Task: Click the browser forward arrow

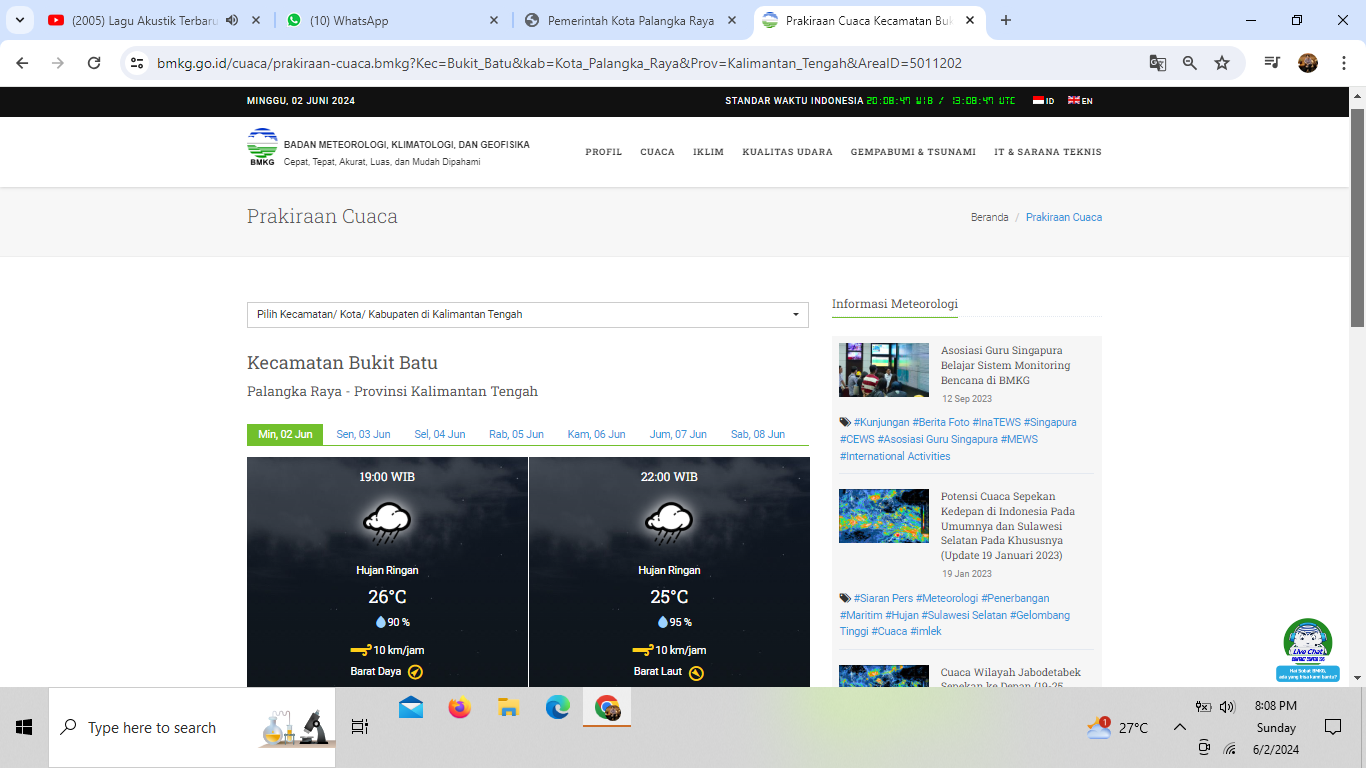Action: pyautogui.click(x=58, y=63)
